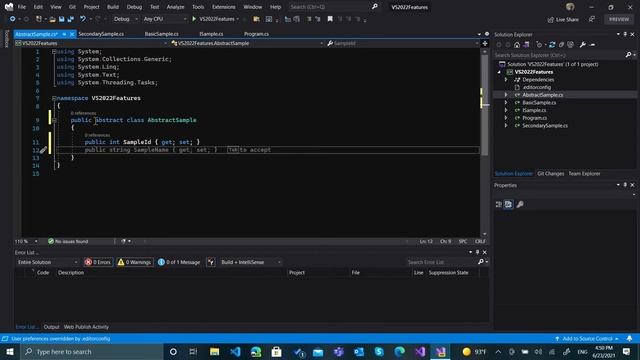The image size is (640, 360).
Task: Expand the BasicSample.cs tree node
Action: click(506, 102)
